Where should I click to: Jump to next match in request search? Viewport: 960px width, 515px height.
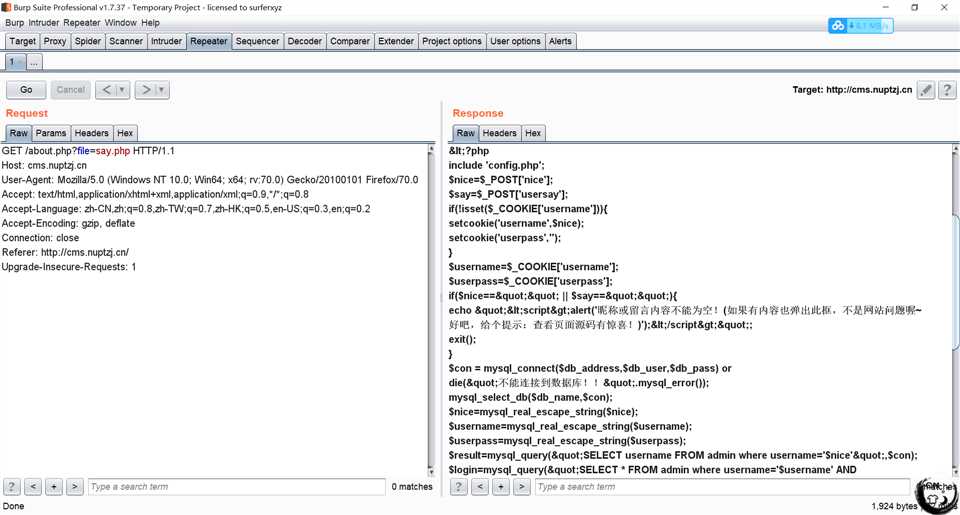coord(75,487)
